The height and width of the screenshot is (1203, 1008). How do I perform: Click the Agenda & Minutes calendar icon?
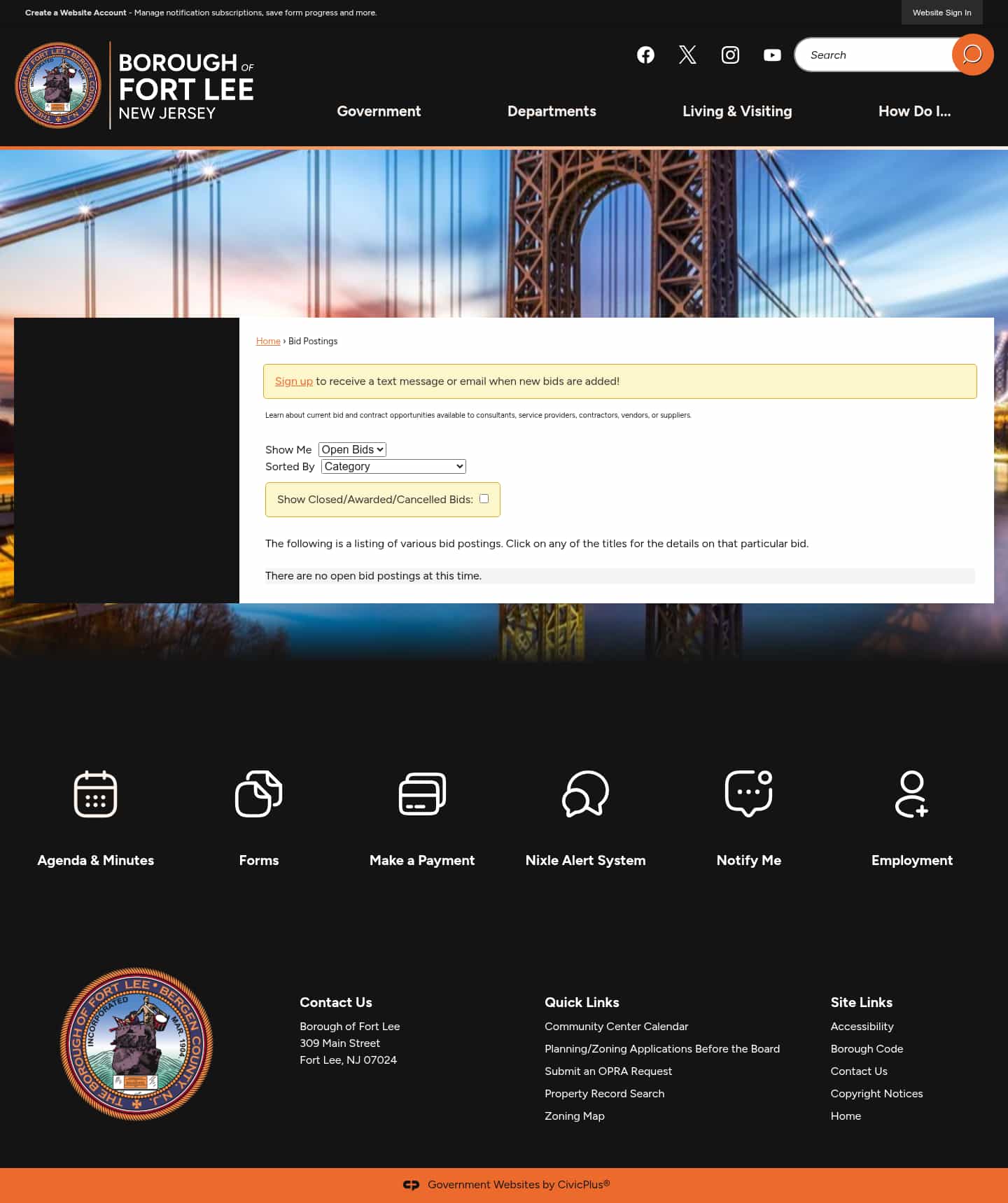click(x=95, y=794)
